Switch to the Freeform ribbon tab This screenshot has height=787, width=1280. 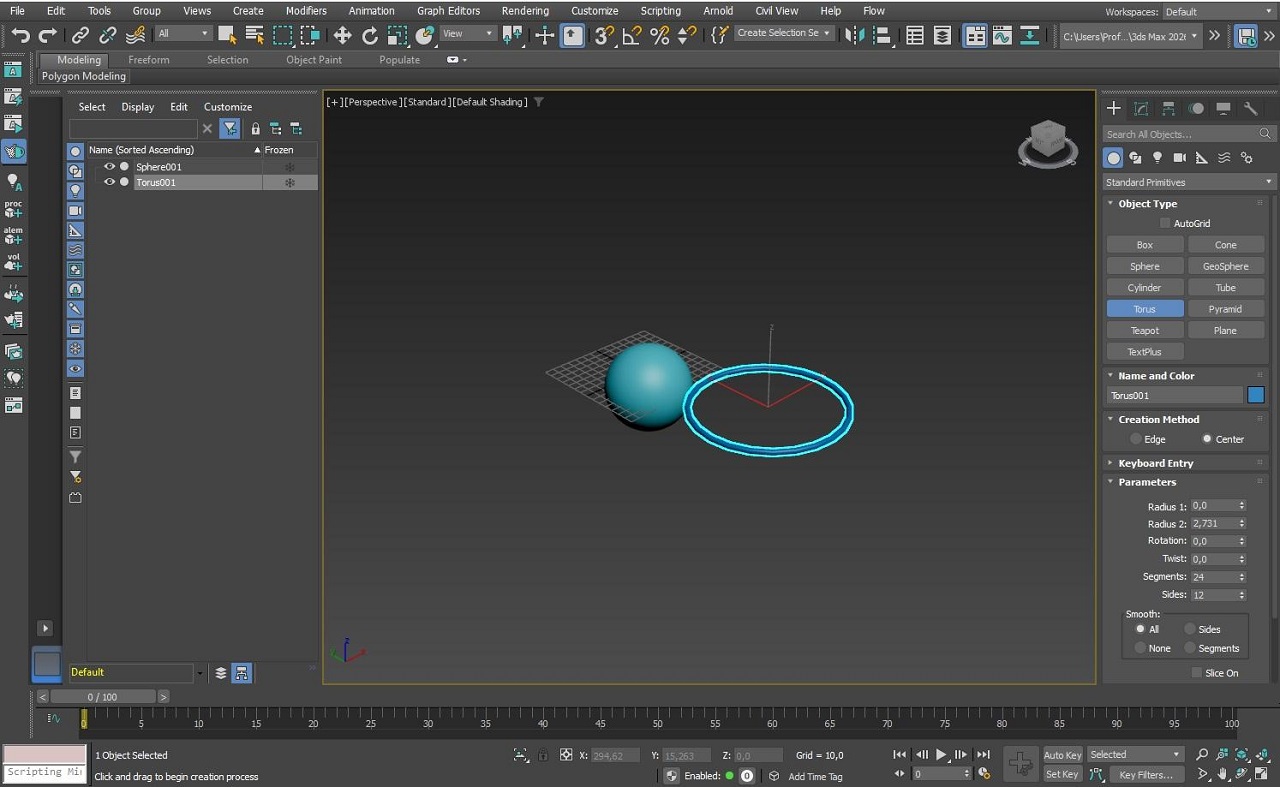click(x=149, y=60)
